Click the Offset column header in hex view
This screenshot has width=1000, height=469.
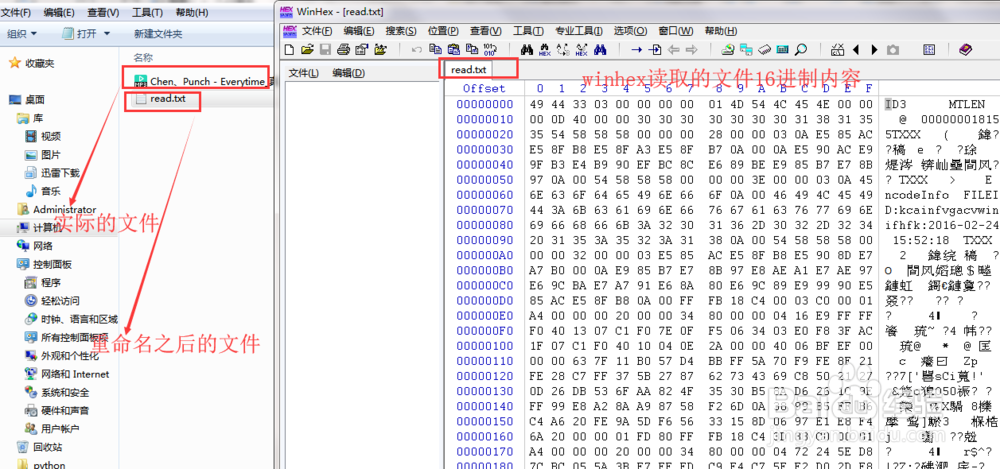pyautogui.click(x=484, y=88)
